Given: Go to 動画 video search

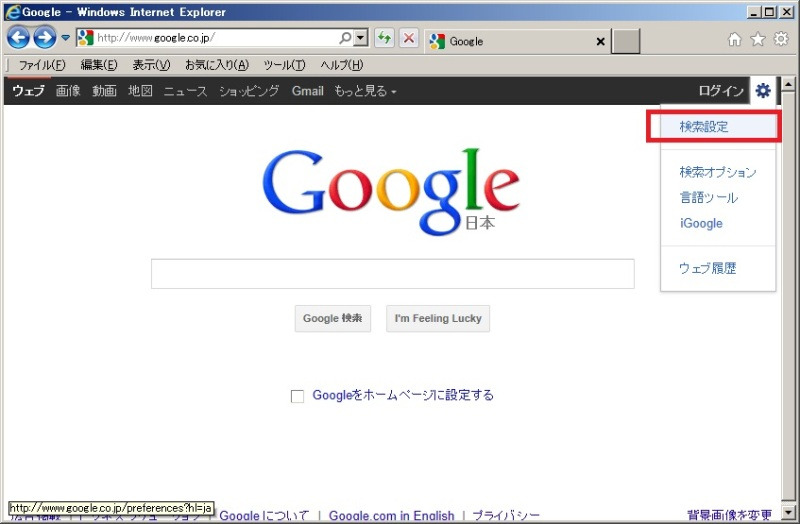Looking at the screenshot, I should 105,91.
